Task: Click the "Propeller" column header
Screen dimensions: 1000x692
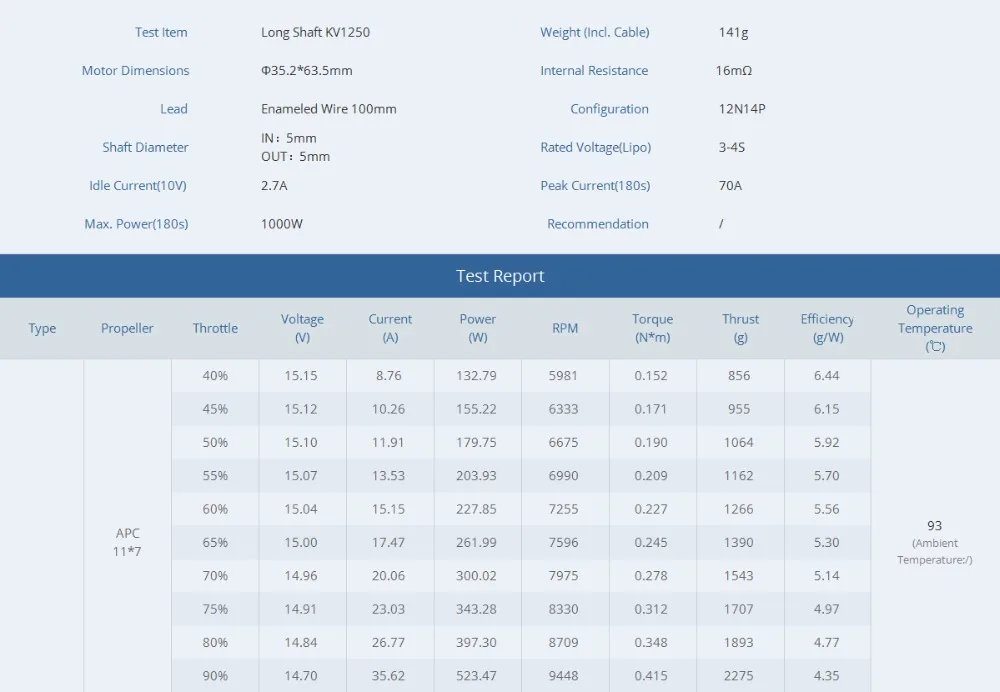Action: click(x=127, y=328)
